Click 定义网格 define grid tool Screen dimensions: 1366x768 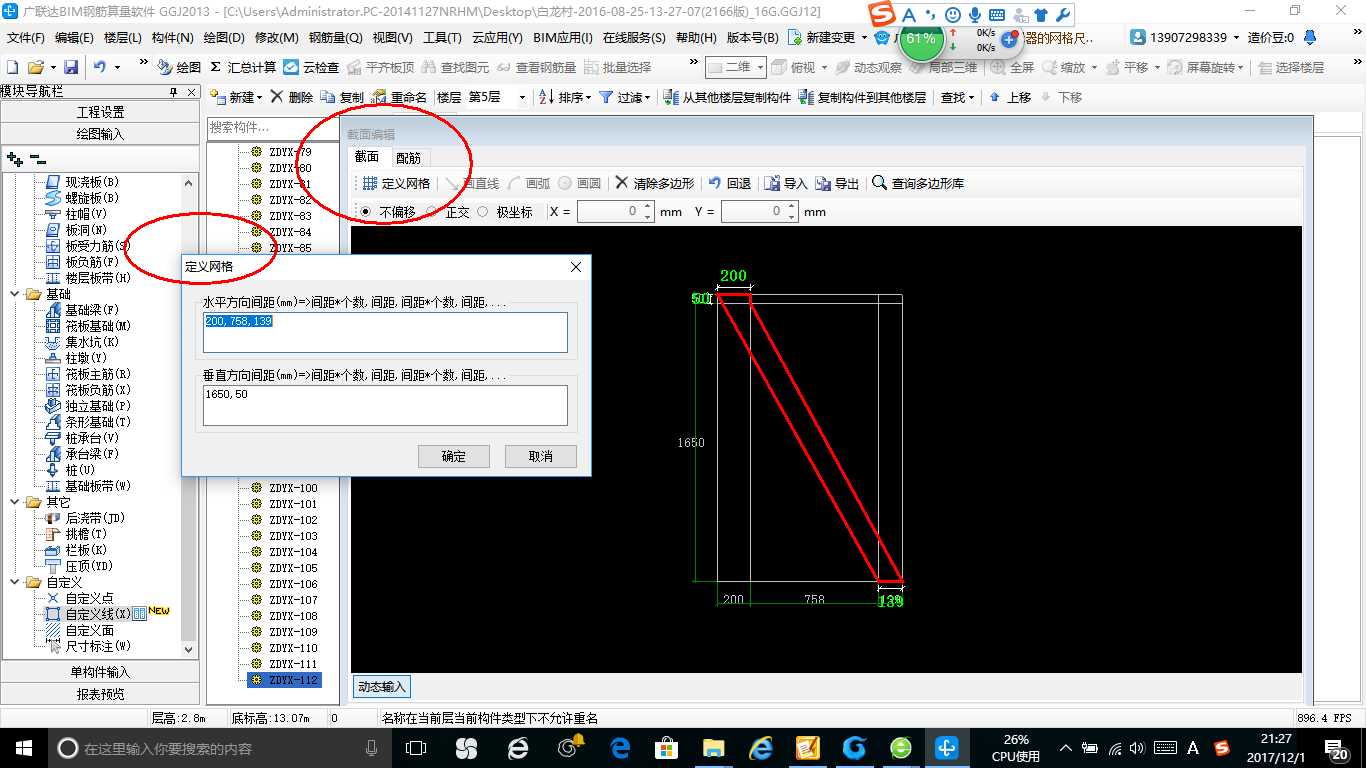tap(396, 183)
